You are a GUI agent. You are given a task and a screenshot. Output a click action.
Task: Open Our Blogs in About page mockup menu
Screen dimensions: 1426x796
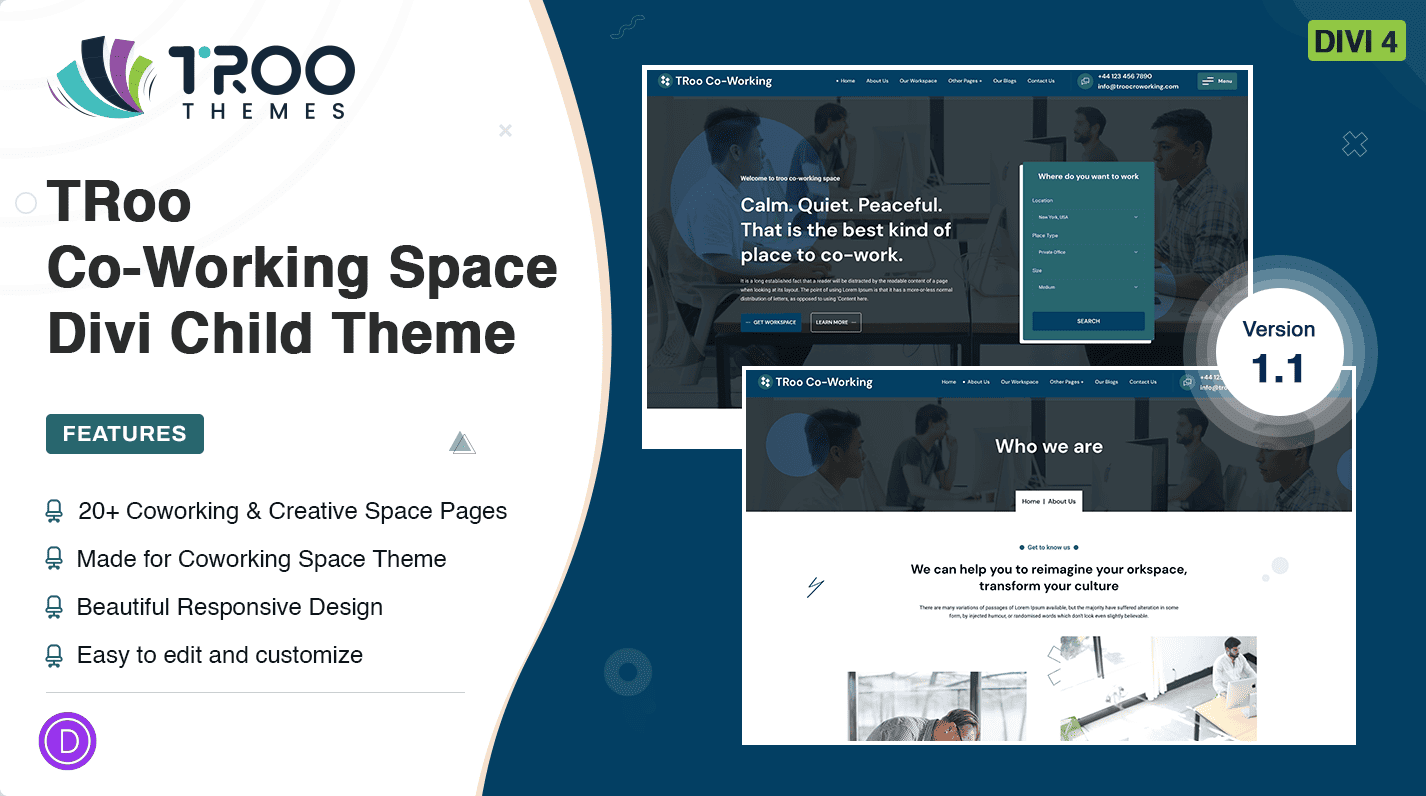1106,382
